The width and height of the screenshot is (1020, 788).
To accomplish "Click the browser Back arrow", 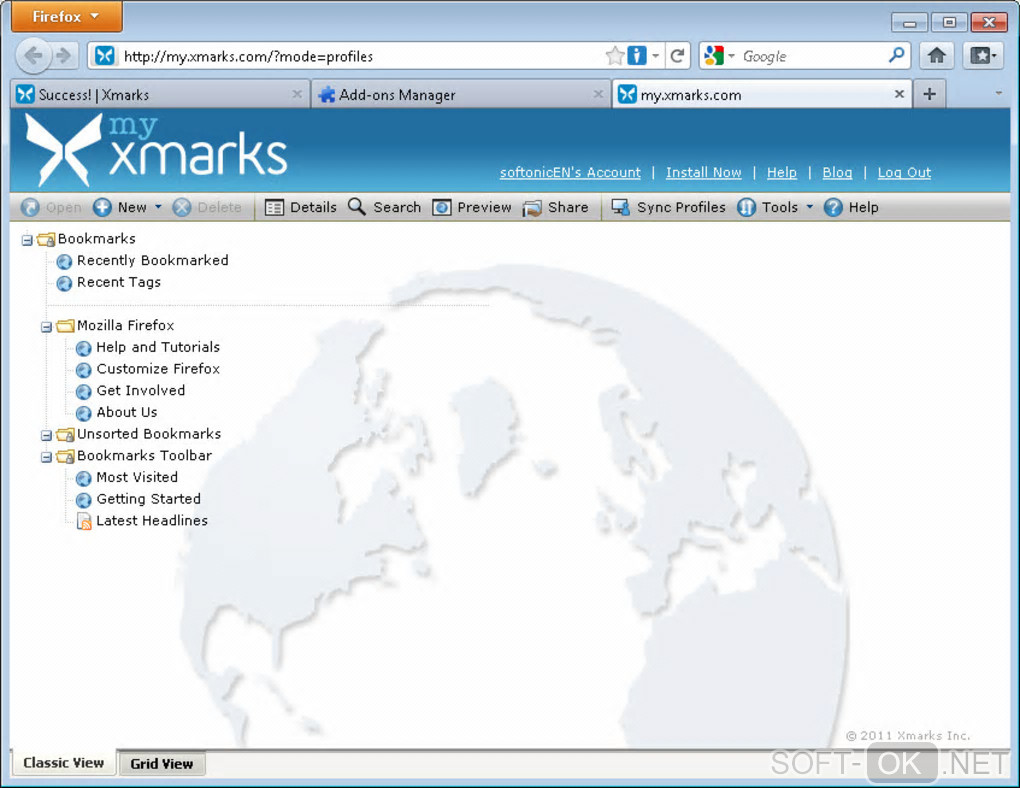I will pos(33,56).
